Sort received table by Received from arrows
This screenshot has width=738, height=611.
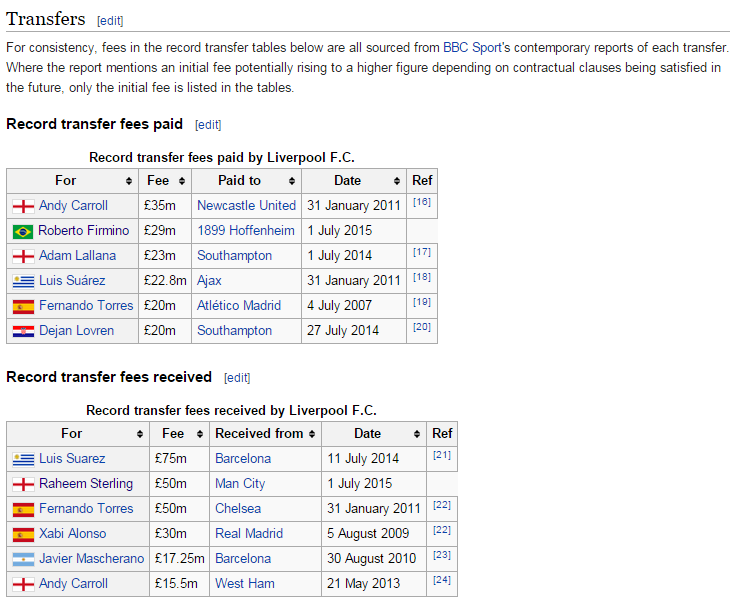312,434
